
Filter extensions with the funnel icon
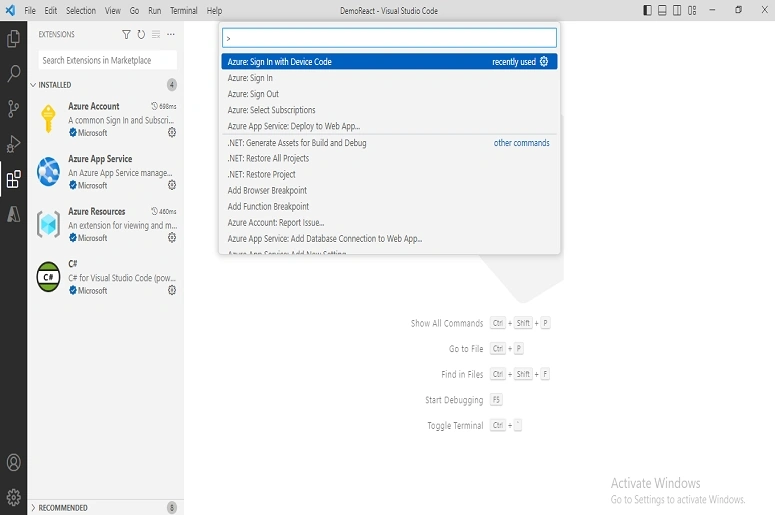pos(127,34)
